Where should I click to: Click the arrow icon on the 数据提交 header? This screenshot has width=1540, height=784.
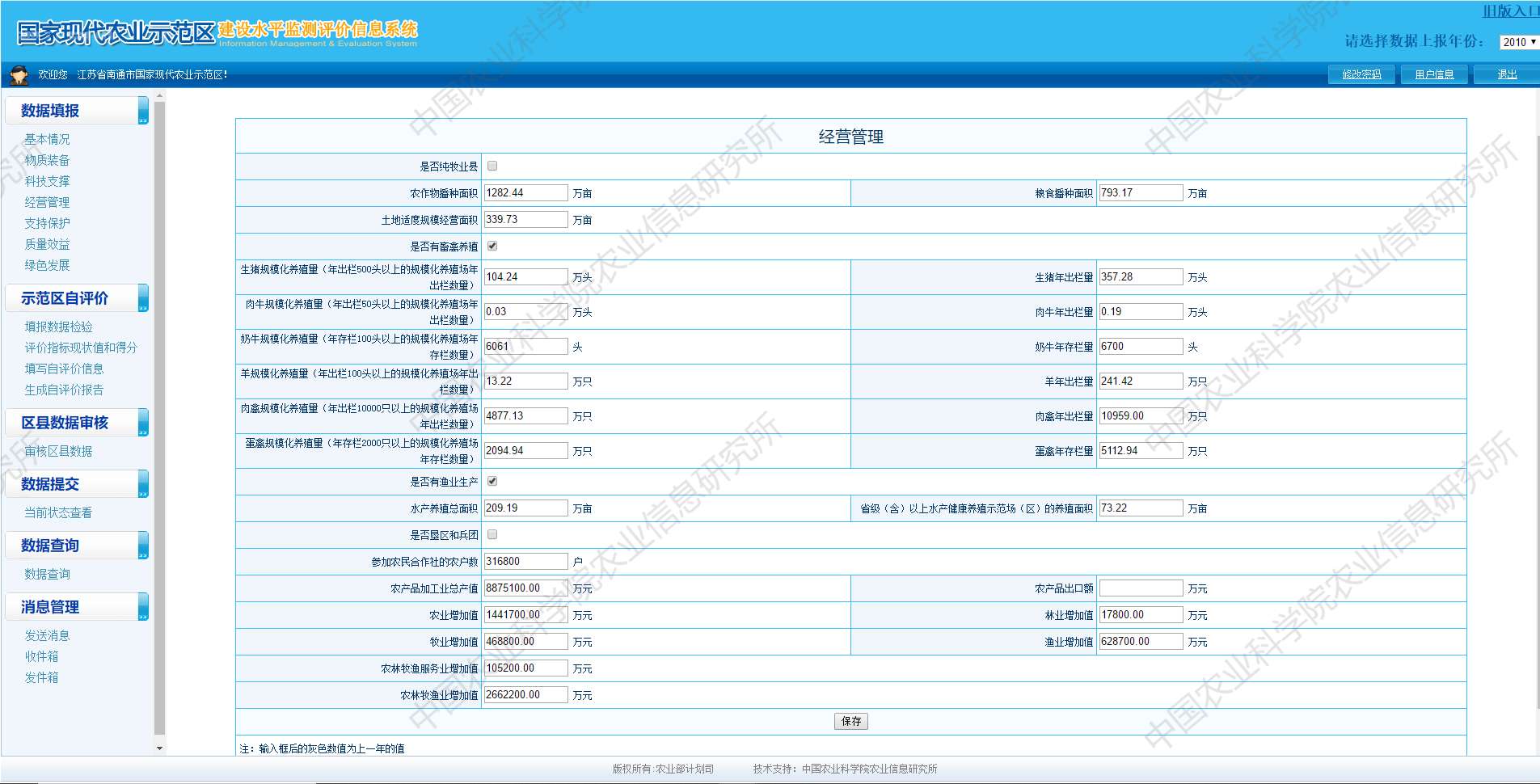click(x=143, y=484)
